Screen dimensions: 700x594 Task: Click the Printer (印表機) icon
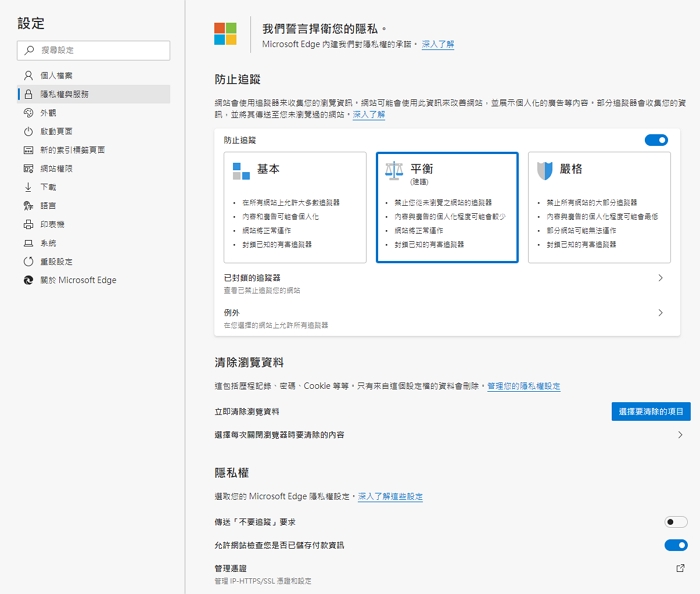28,224
